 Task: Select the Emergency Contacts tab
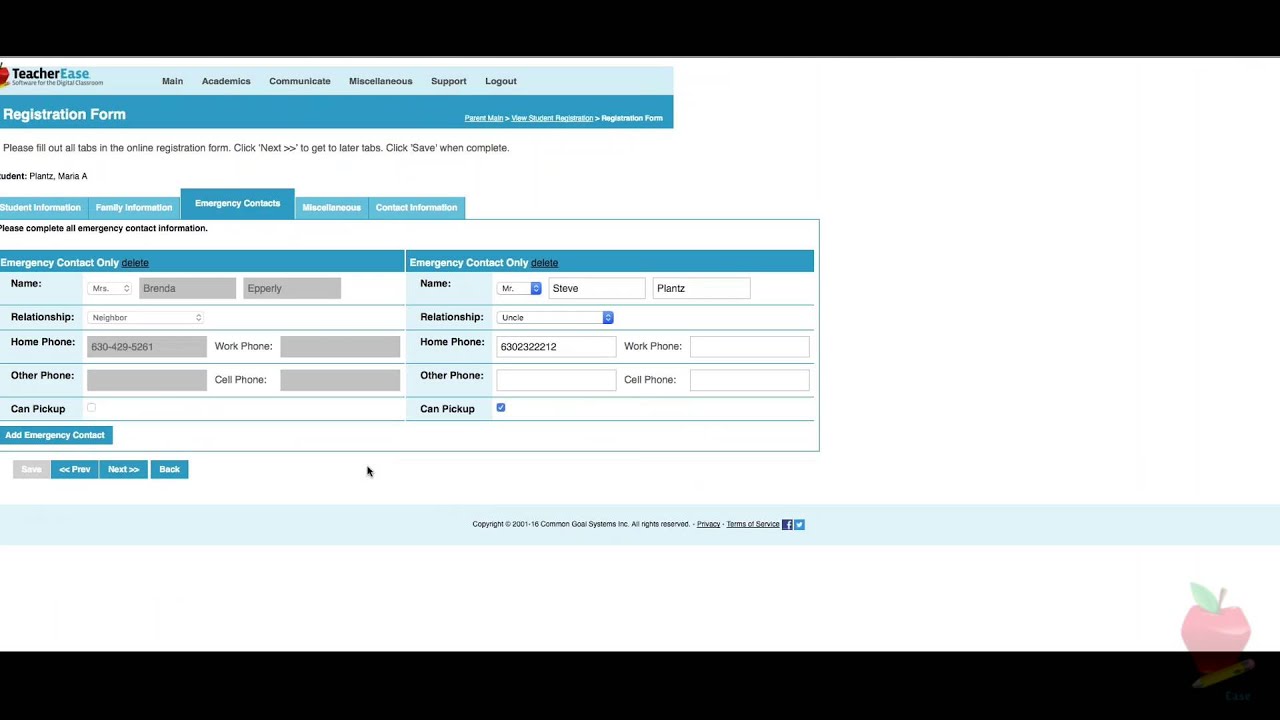[x=237, y=203]
